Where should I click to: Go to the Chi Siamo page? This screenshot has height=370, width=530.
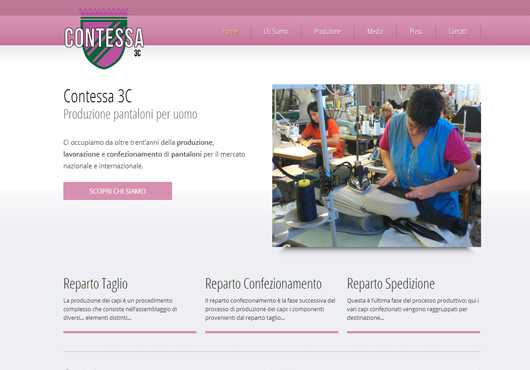(x=276, y=31)
